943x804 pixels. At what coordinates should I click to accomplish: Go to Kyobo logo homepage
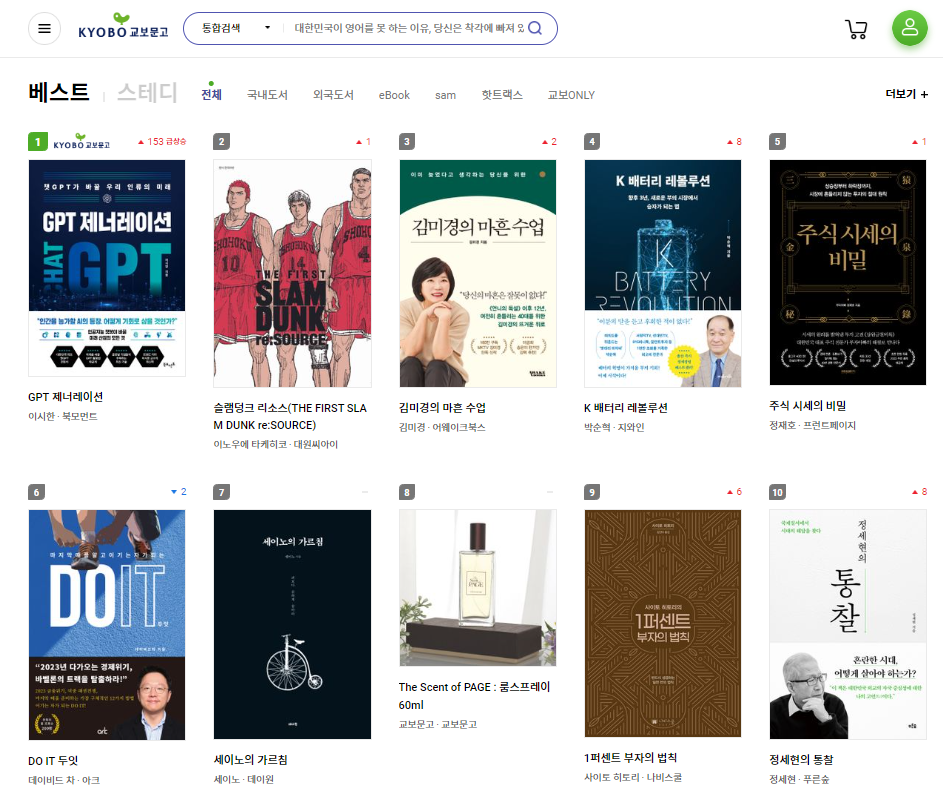(123, 26)
